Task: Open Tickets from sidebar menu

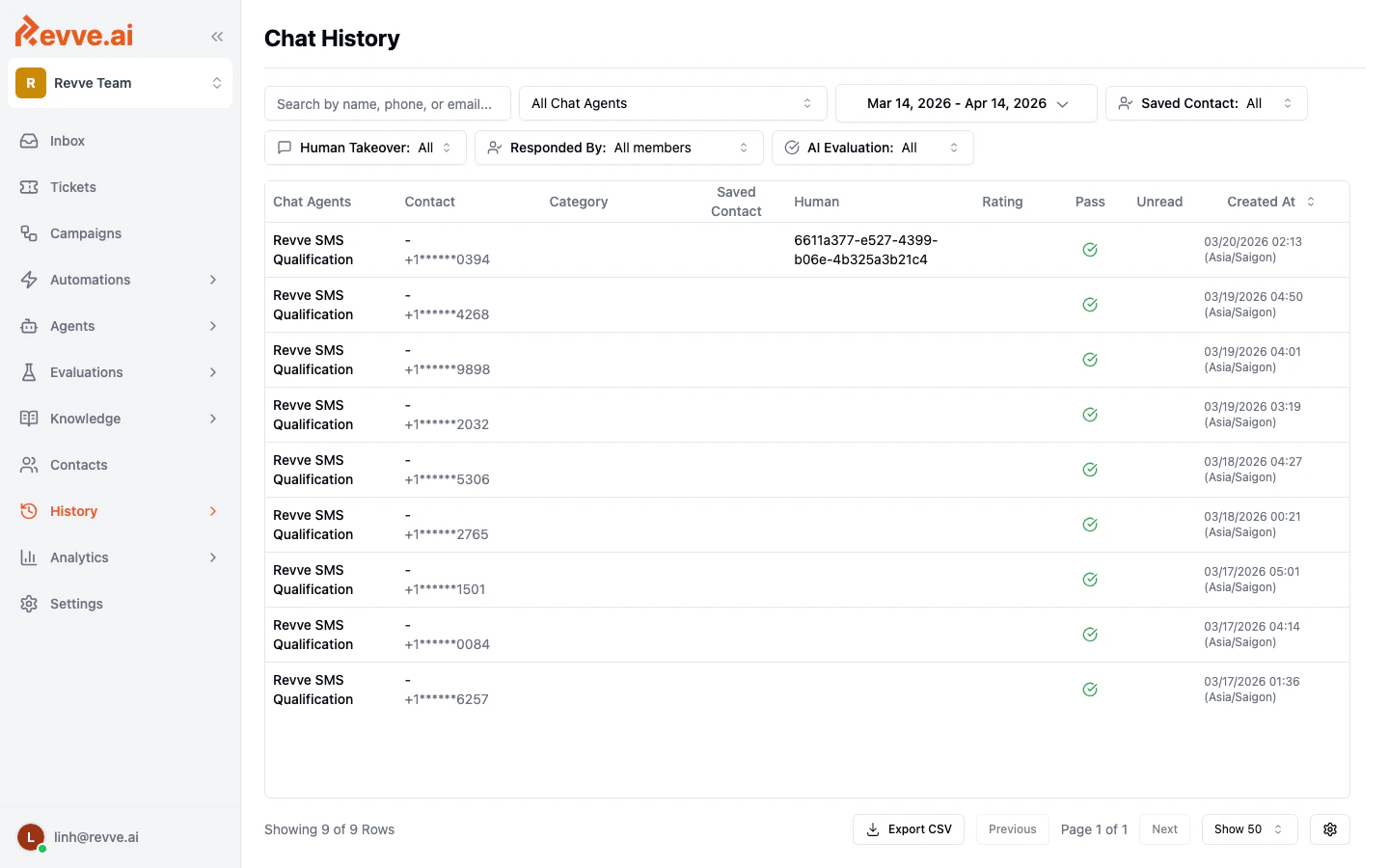Action: (x=120, y=187)
